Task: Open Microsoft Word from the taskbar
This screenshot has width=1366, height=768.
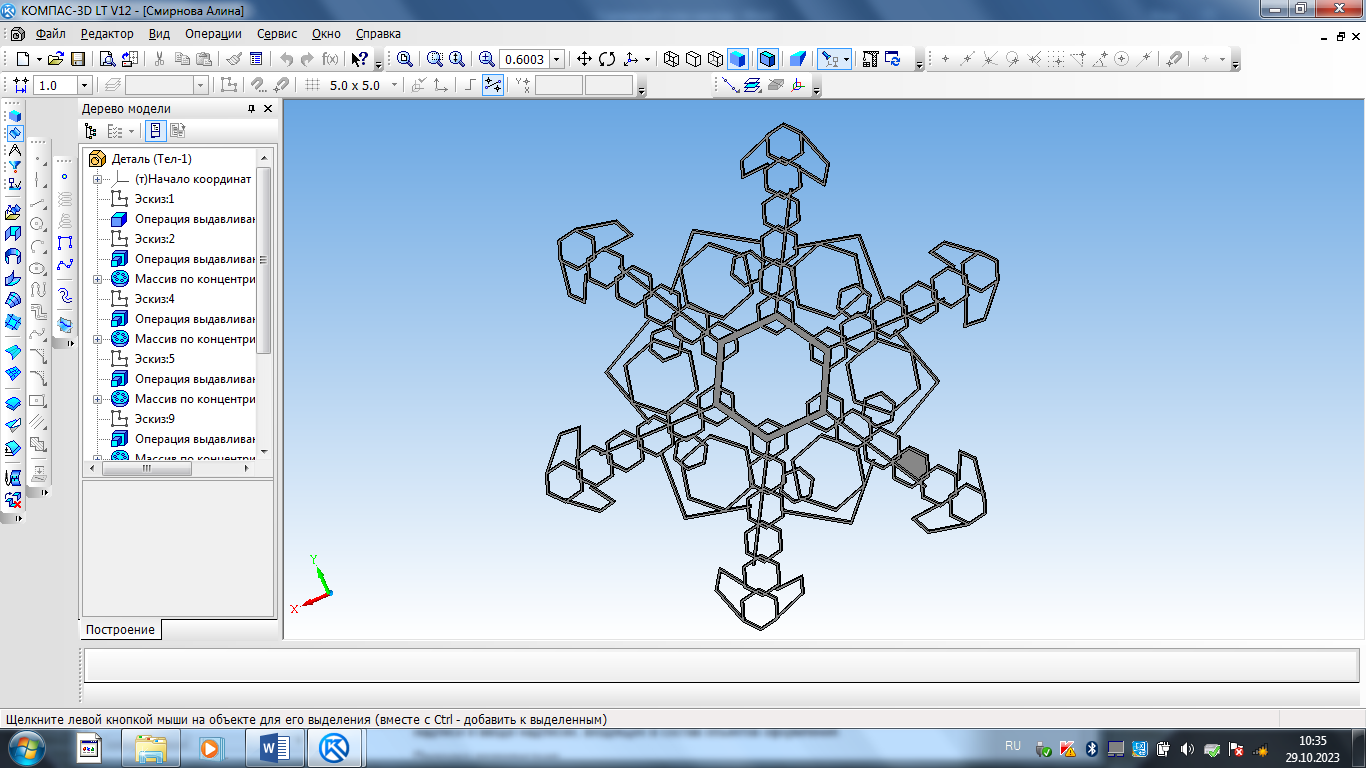Action: click(x=274, y=747)
